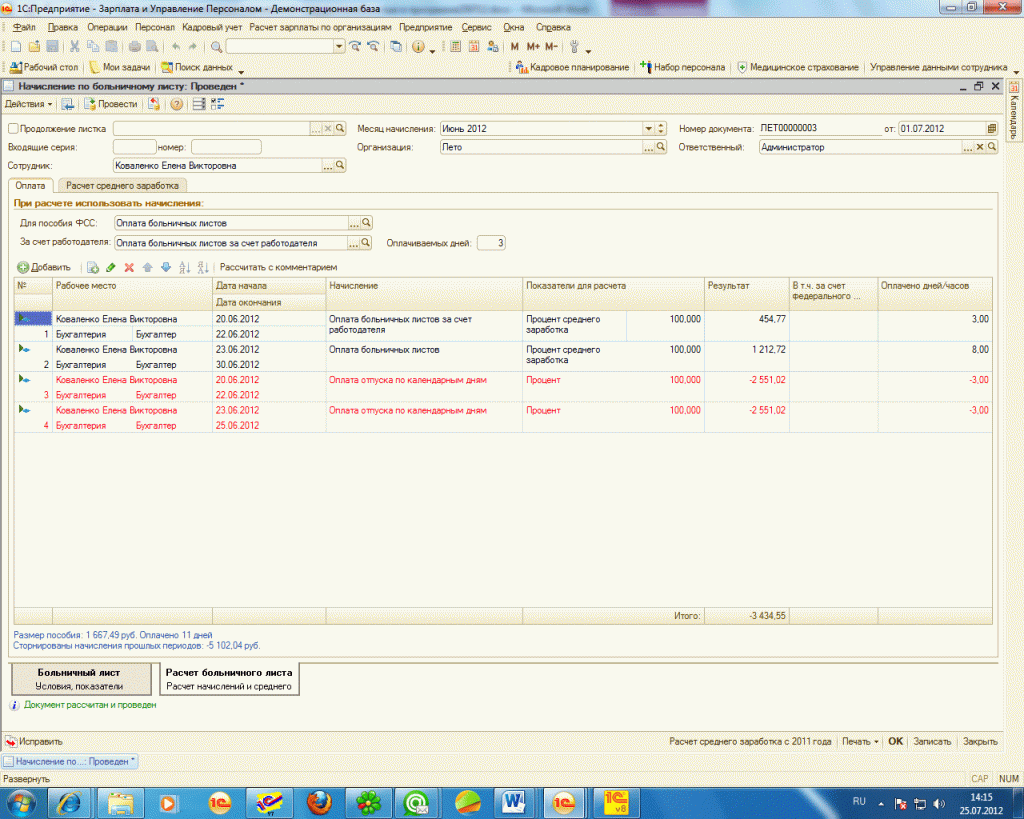Screen dimensions: 1024x819
Task: Click the Оплачиваемых дней input field
Action: click(x=491, y=242)
